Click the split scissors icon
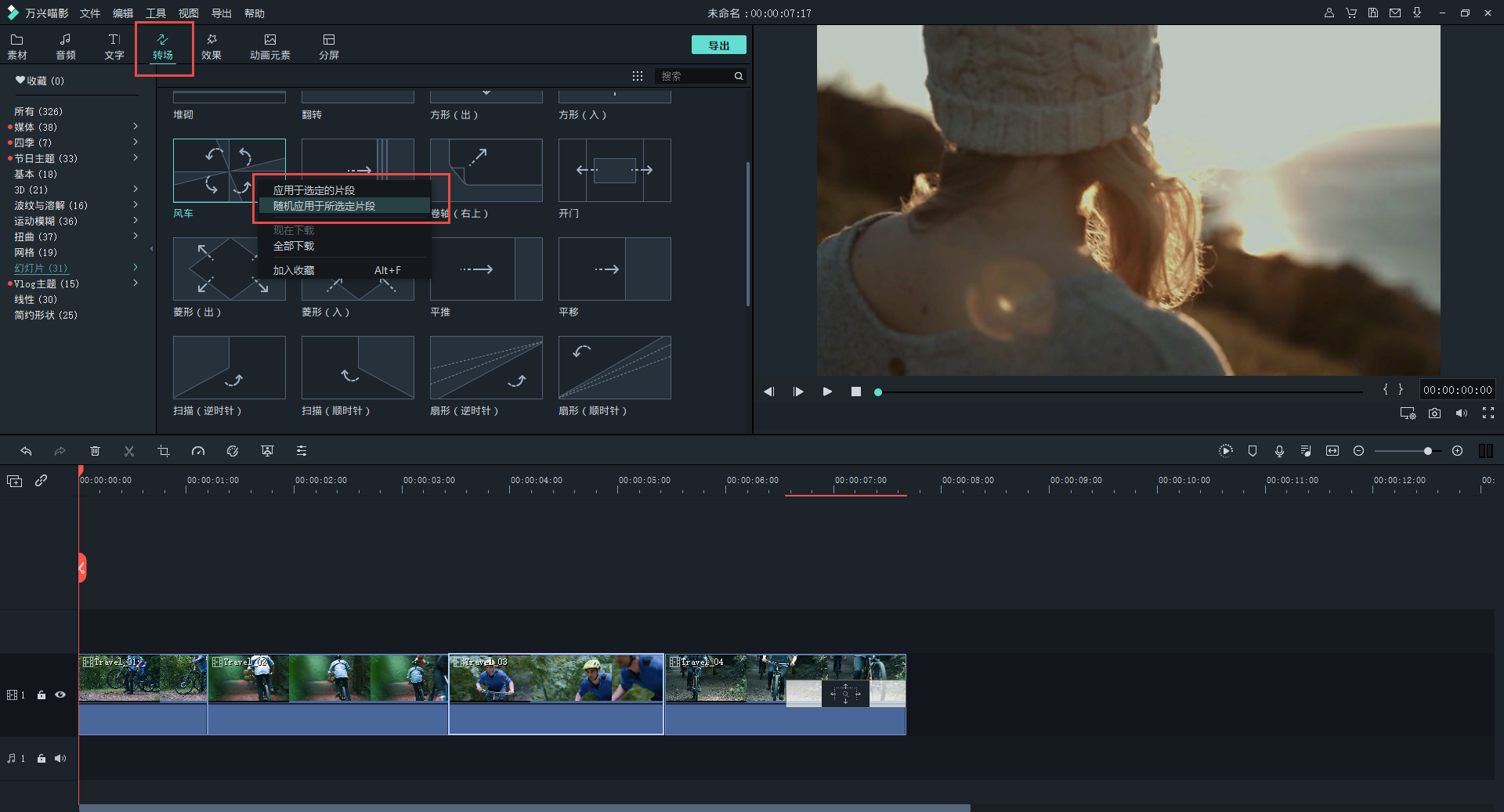 click(129, 451)
